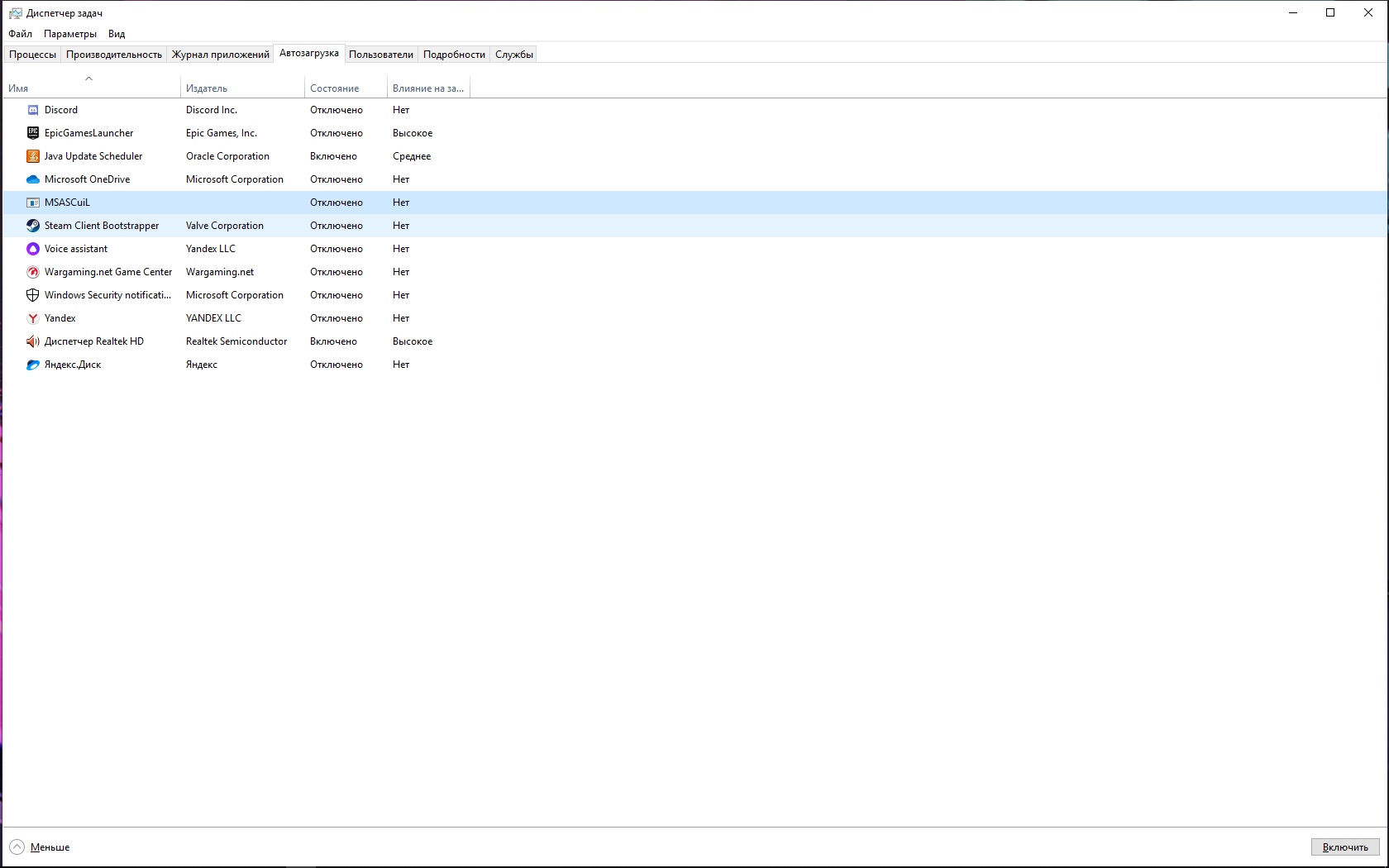Viewport: 1389px width, 868px height.
Task: Click Высокое impact in Realtek HD row
Action: tap(413, 341)
